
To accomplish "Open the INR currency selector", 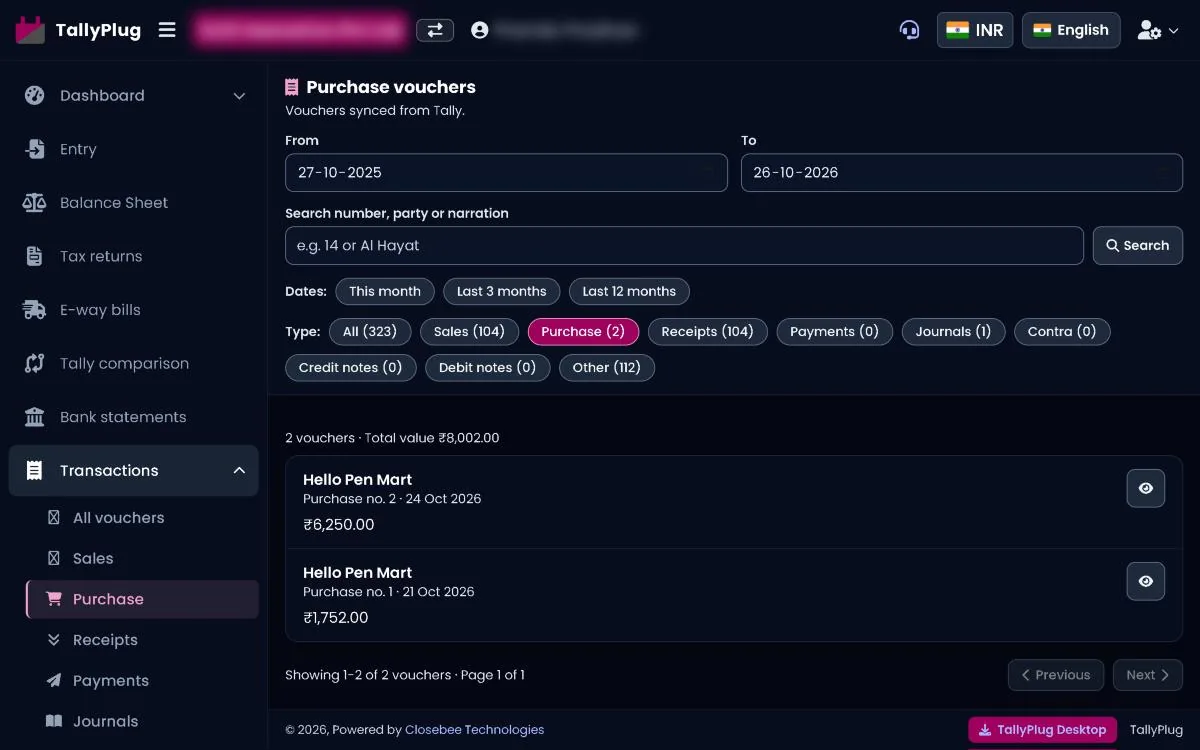I will (975, 30).
